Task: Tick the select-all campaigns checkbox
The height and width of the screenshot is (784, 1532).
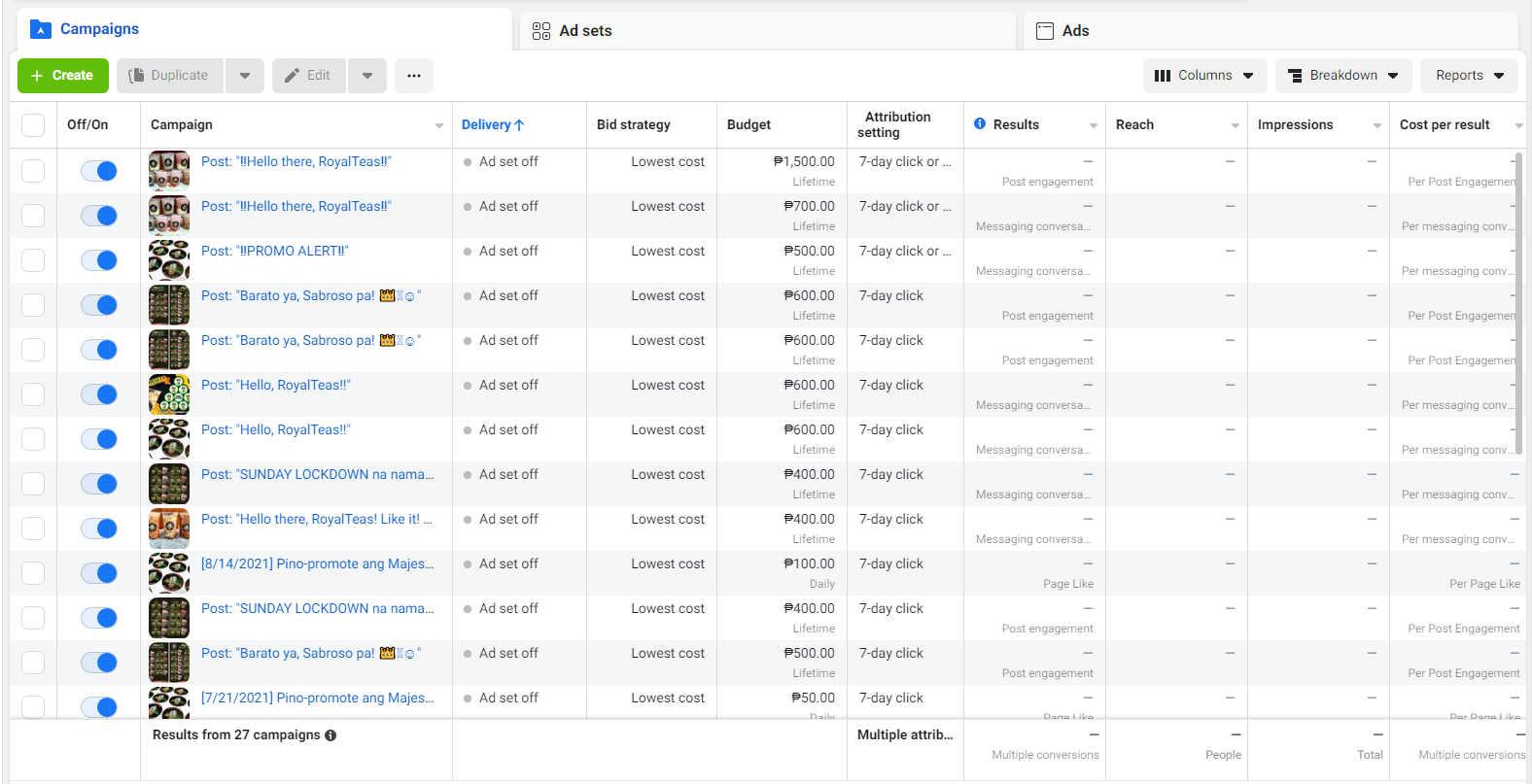Action: click(x=33, y=125)
